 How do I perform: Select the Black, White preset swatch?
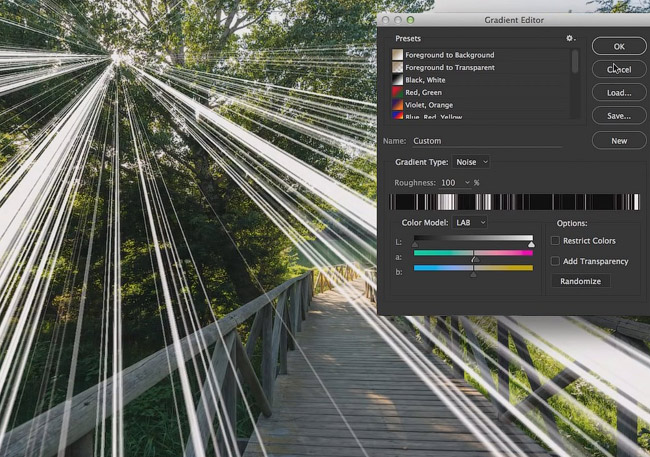point(398,80)
